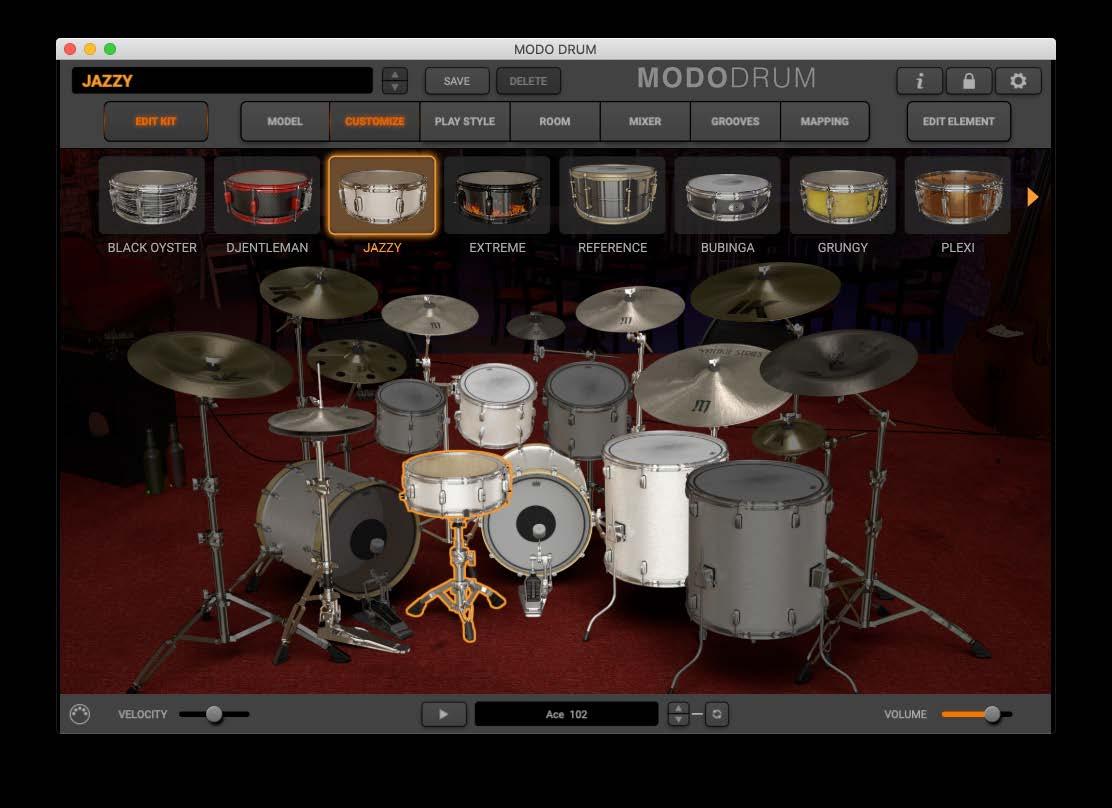Open the info panel icon
This screenshot has width=1112, height=808.
coord(919,81)
